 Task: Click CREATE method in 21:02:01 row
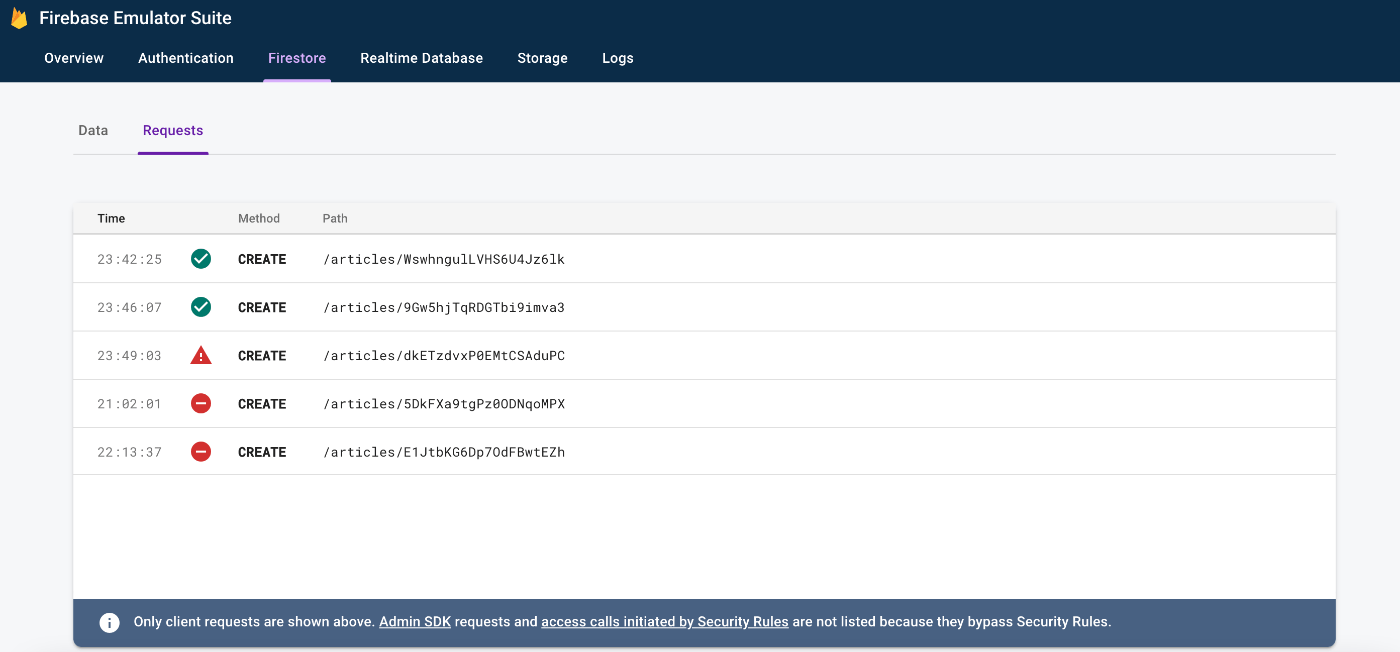pos(262,404)
